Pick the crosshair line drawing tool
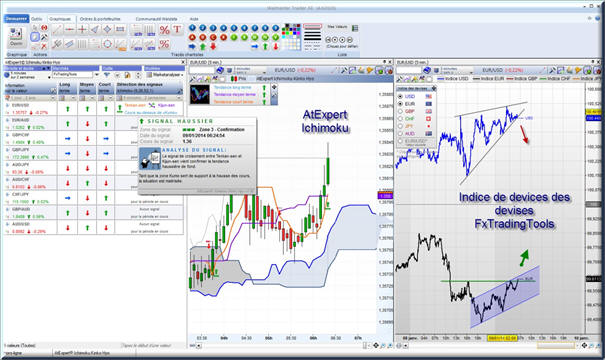This screenshot has height=360, width=605. (x=82, y=29)
